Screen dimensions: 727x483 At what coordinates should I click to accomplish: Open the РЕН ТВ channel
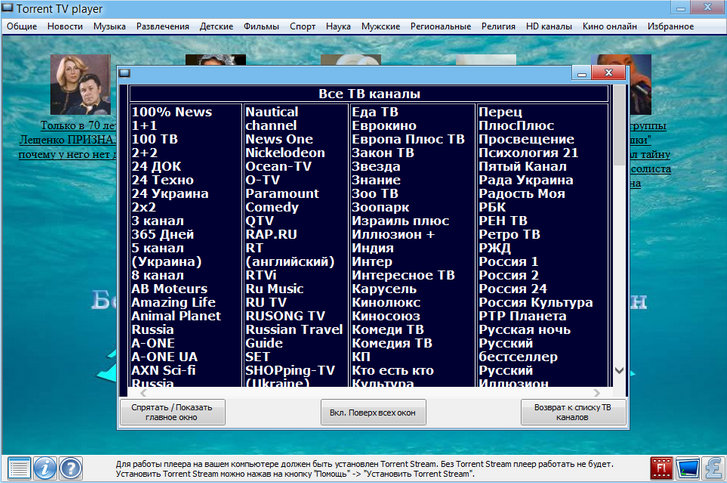503,221
